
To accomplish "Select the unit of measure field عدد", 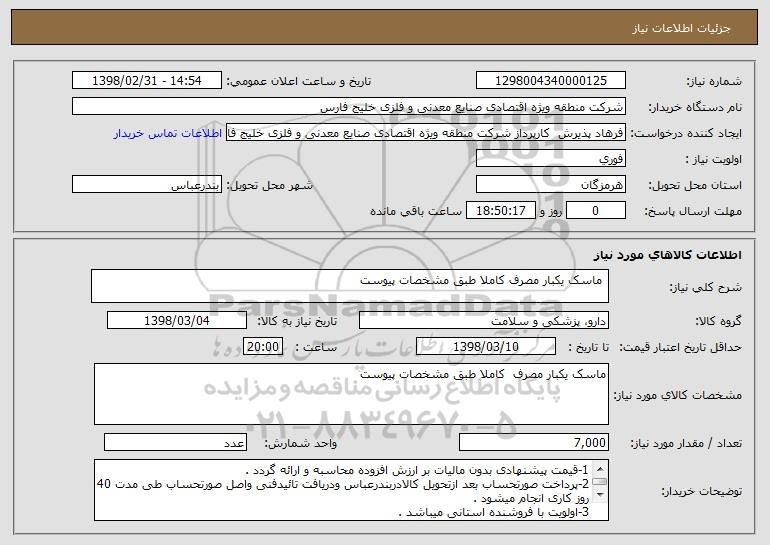I will (175, 442).
